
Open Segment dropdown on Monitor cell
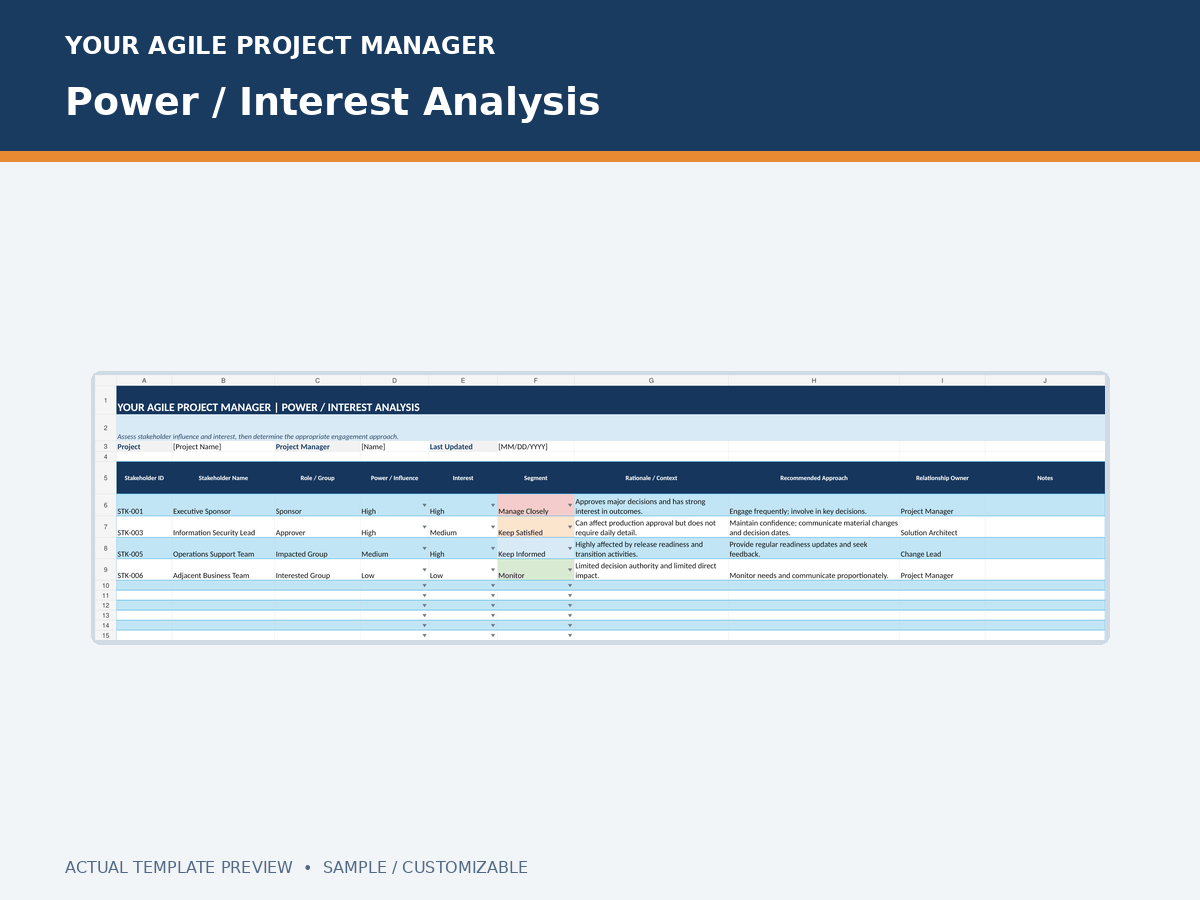(570, 570)
